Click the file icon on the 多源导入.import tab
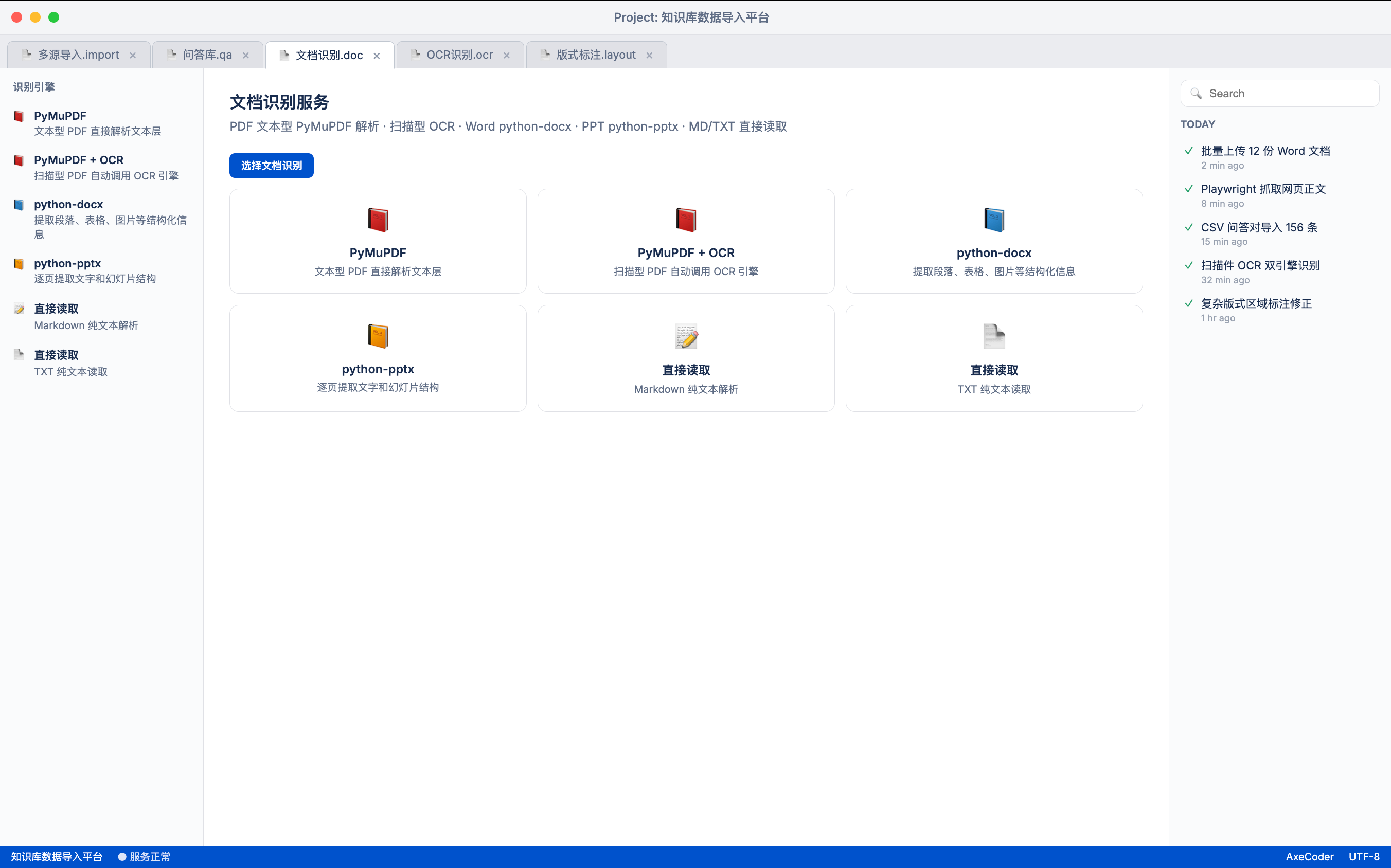This screenshot has height=868, width=1391. pyautogui.click(x=26, y=55)
